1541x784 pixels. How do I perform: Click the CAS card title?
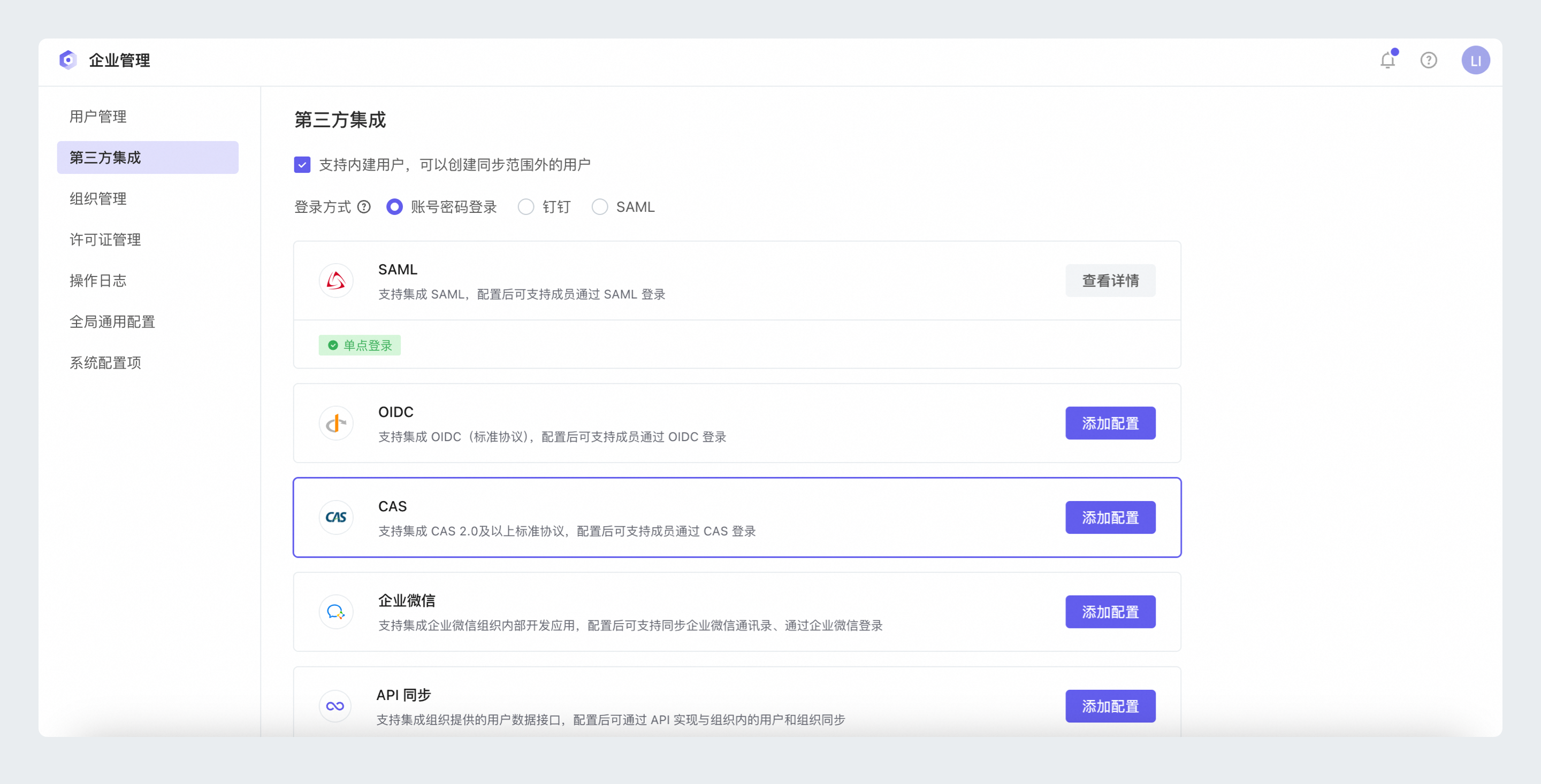click(x=392, y=506)
